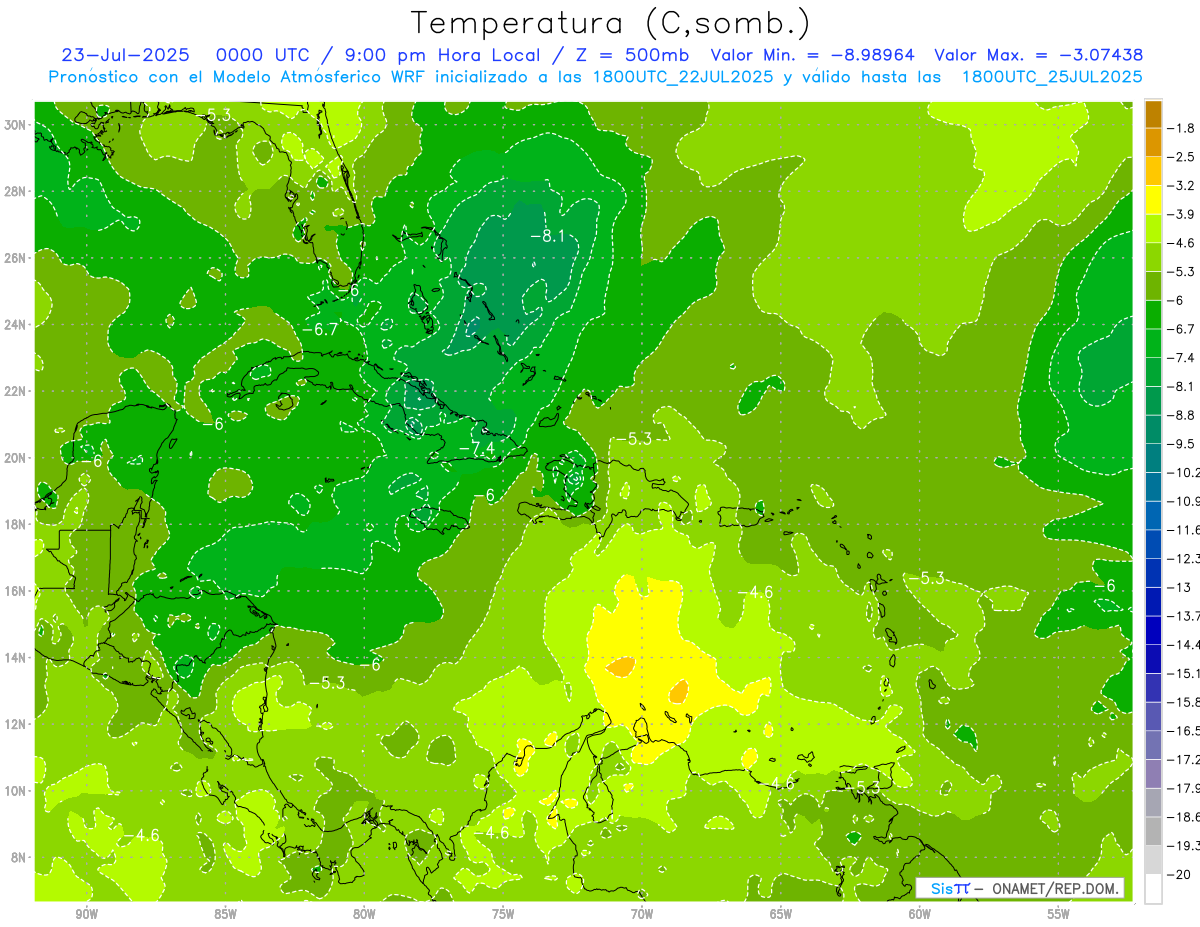Click the -3.9 value in the color legend

click(x=1182, y=214)
